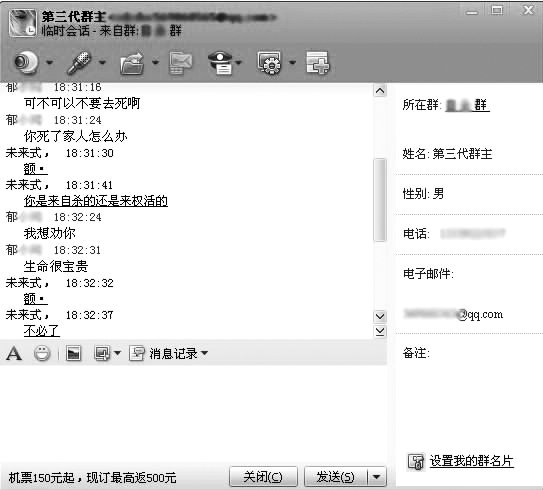Click the group card icon beside 设置我的群名片

click(416, 462)
